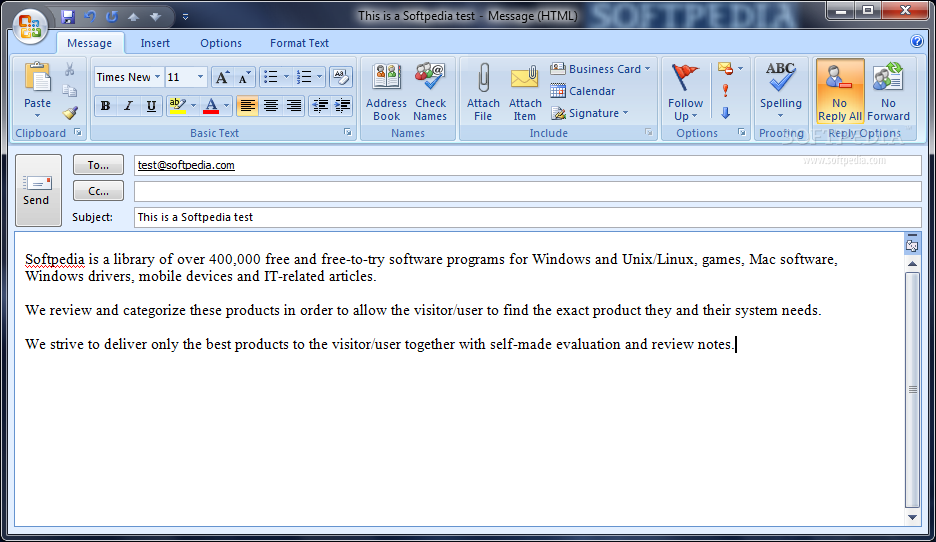Image resolution: width=936 pixels, height=542 pixels.
Task: Run Spelling check
Action: coord(781,91)
